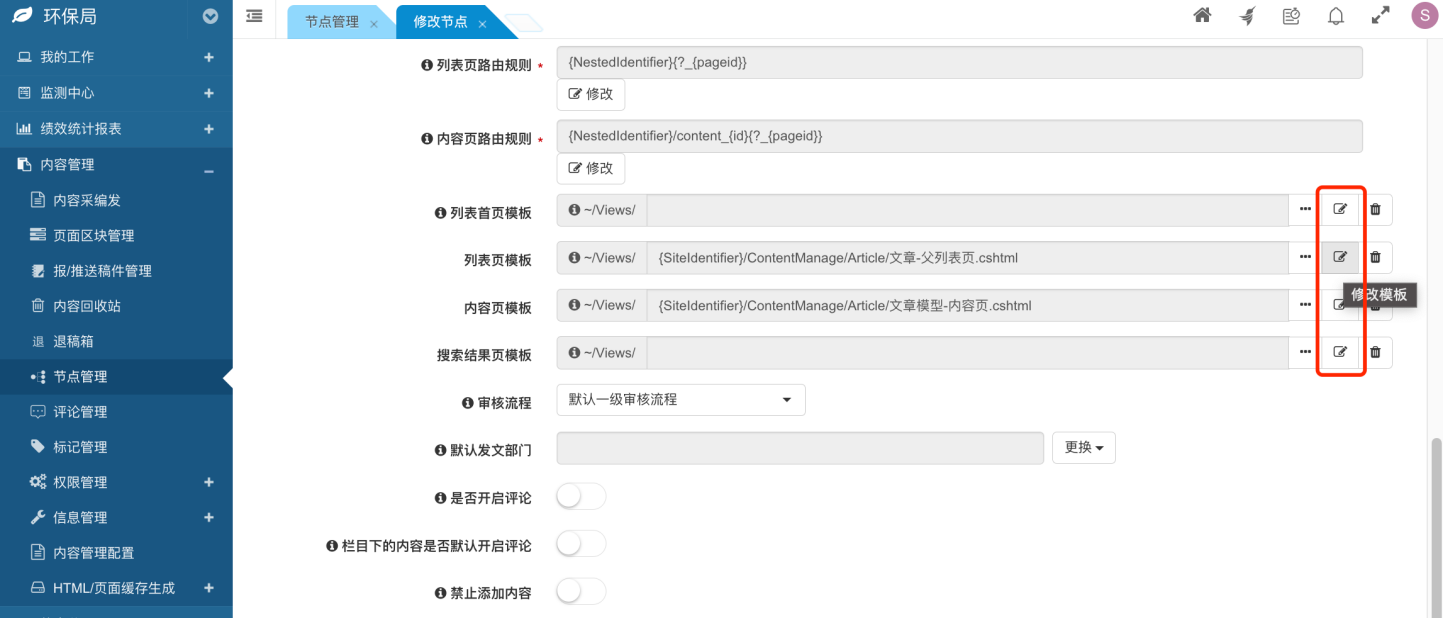The height and width of the screenshot is (618, 1443).
Task: Delete the 列表页模板 template via trash icon
Action: tap(1375, 258)
